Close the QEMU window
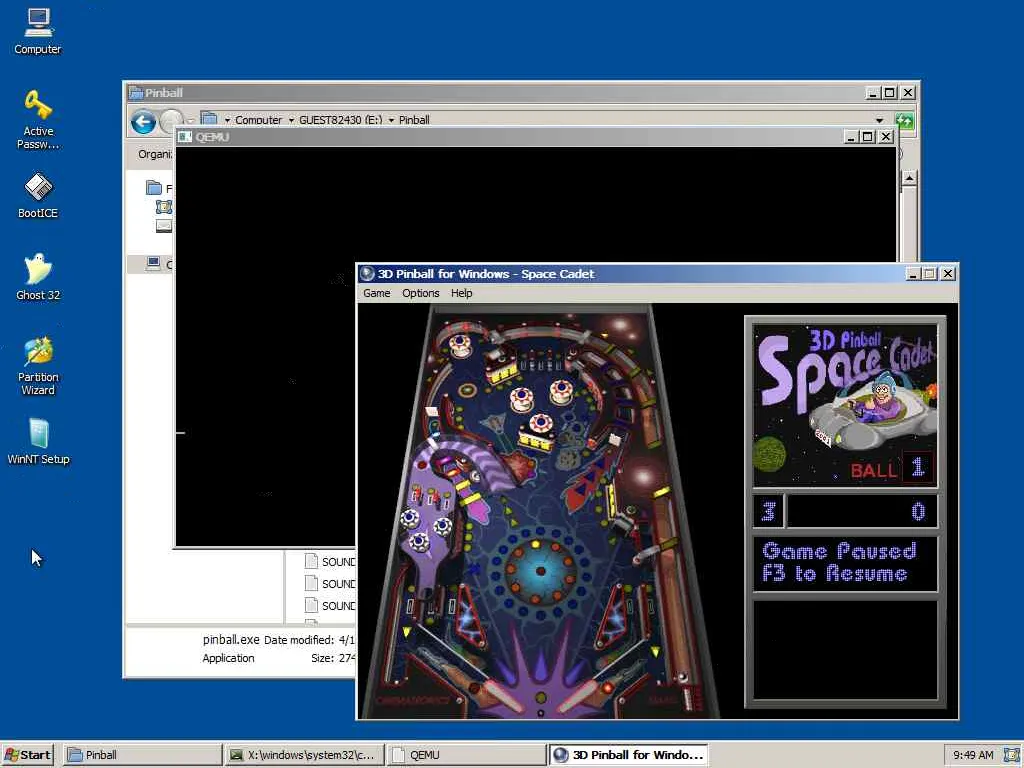Viewport: 1024px width, 768px height. pyautogui.click(x=886, y=136)
